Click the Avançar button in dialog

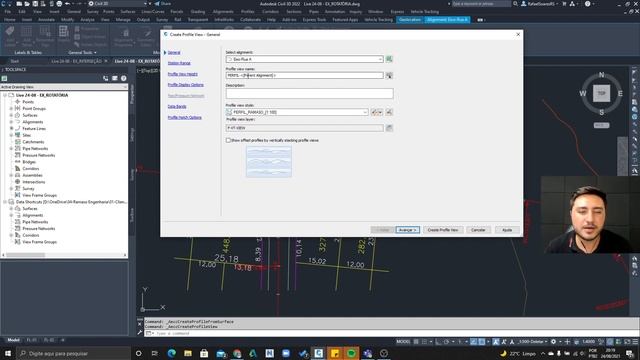tap(407, 230)
